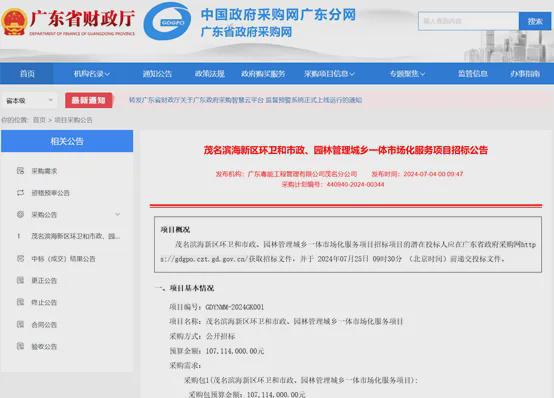The height and width of the screenshot is (398, 554).
Task: Expand the 采购项目信息 navigation dropdown
Action: (329, 74)
